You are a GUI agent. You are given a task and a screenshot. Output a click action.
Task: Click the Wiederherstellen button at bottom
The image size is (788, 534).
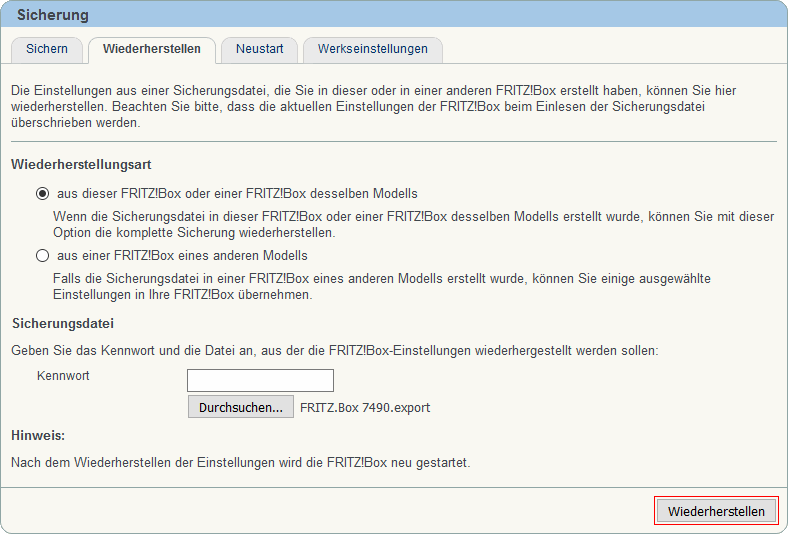click(716, 511)
